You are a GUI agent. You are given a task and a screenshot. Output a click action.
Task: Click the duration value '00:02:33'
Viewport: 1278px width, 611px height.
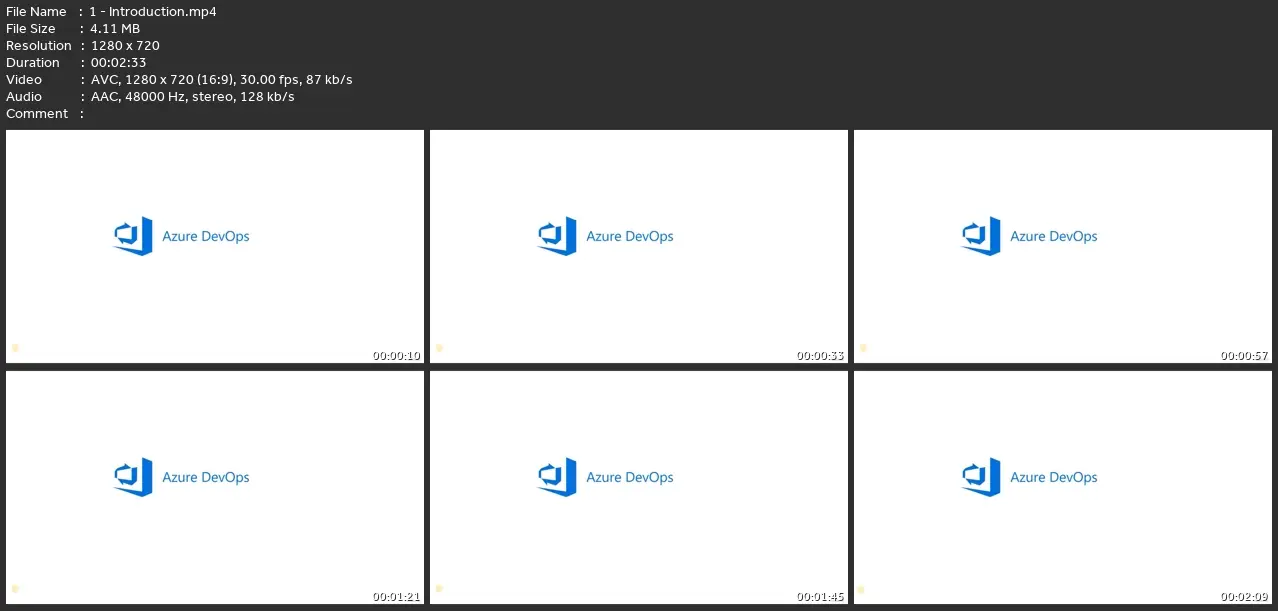click(118, 63)
